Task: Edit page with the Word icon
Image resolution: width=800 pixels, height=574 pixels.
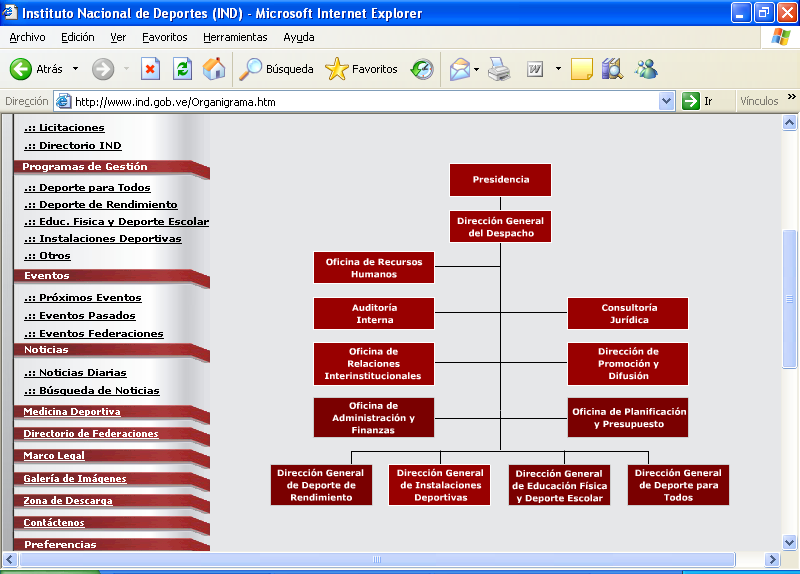Action: pos(535,69)
